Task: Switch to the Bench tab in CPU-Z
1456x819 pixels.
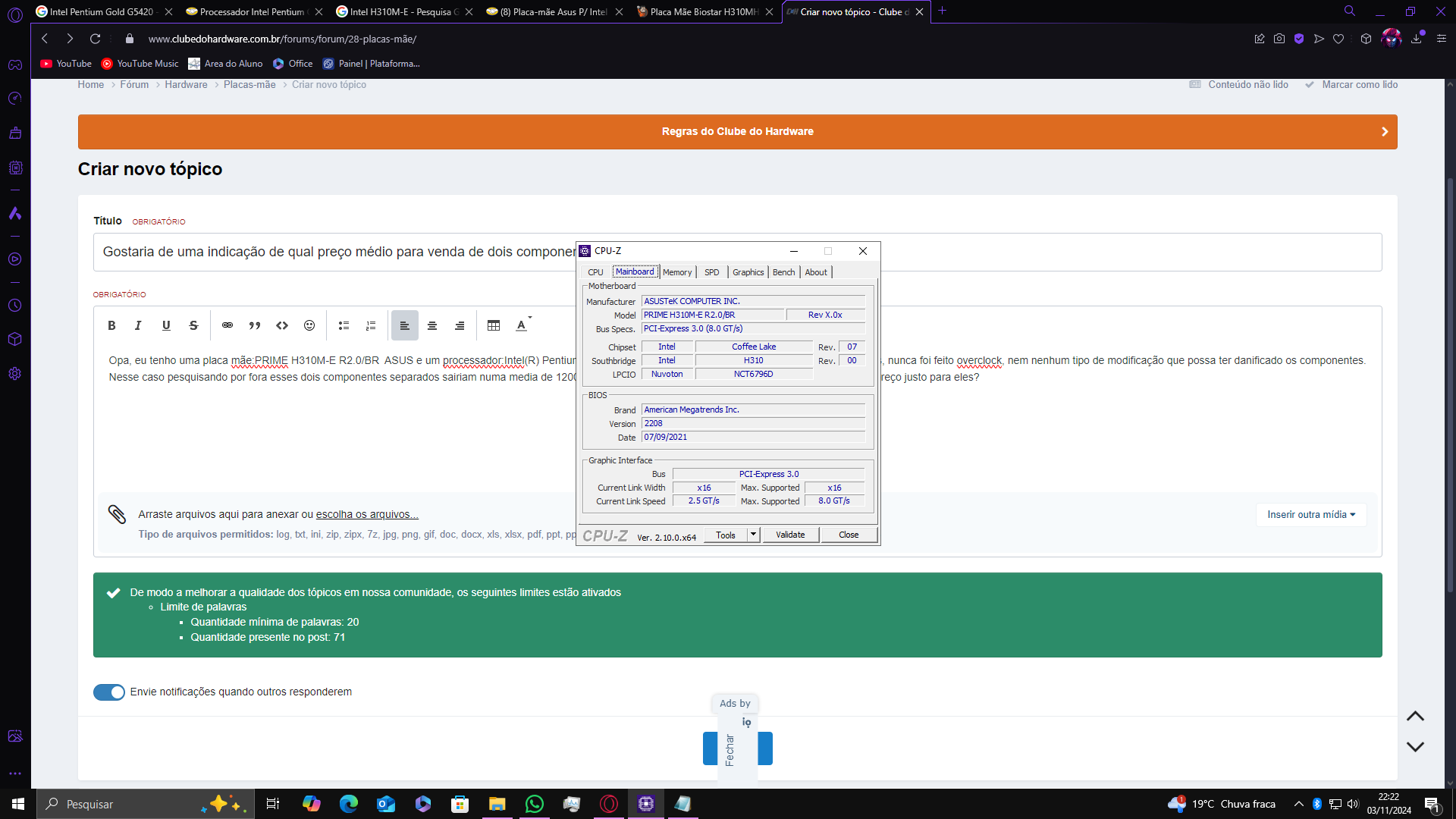Action: pos(784,272)
